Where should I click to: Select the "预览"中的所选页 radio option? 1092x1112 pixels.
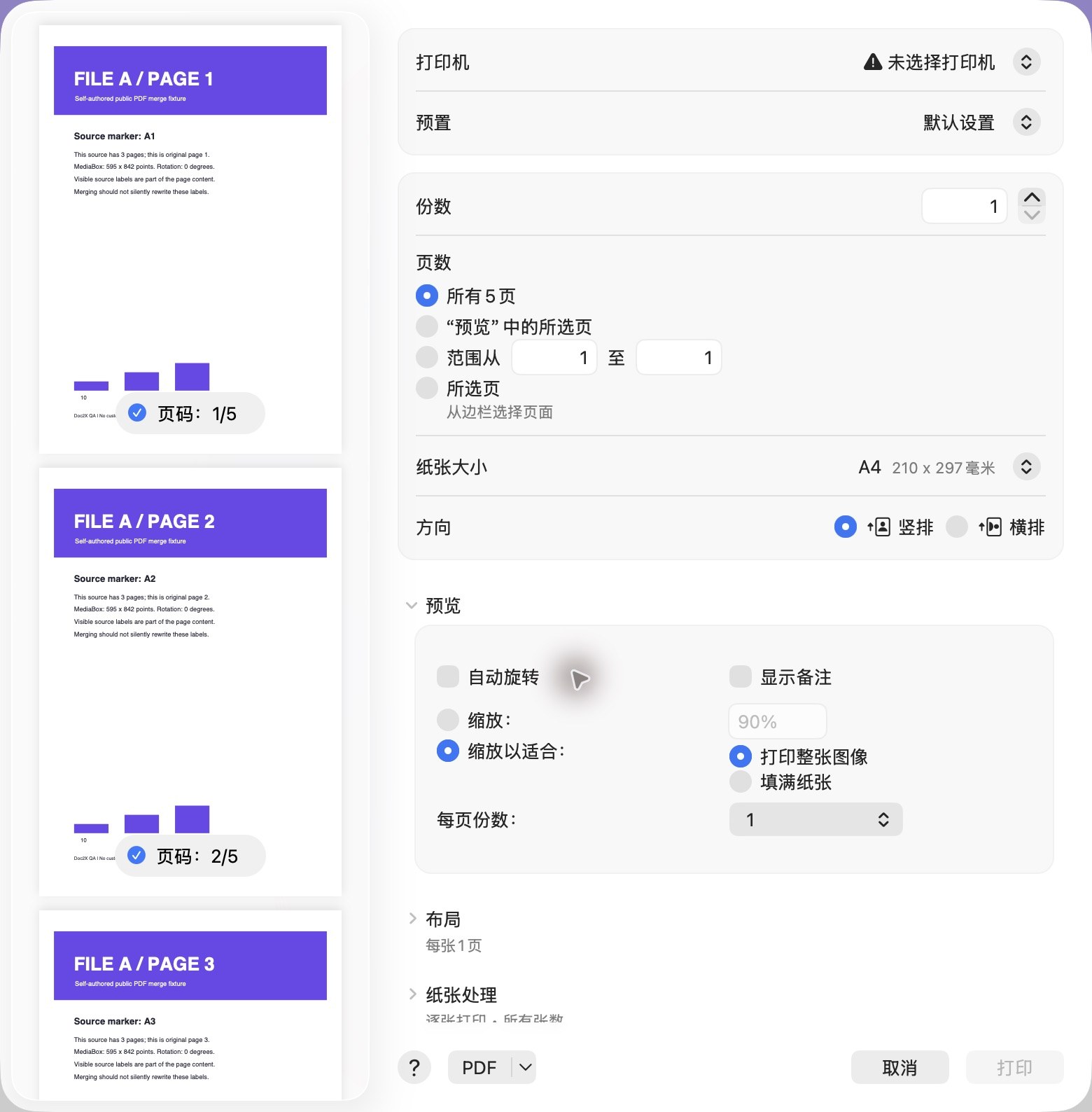[427, 326]
